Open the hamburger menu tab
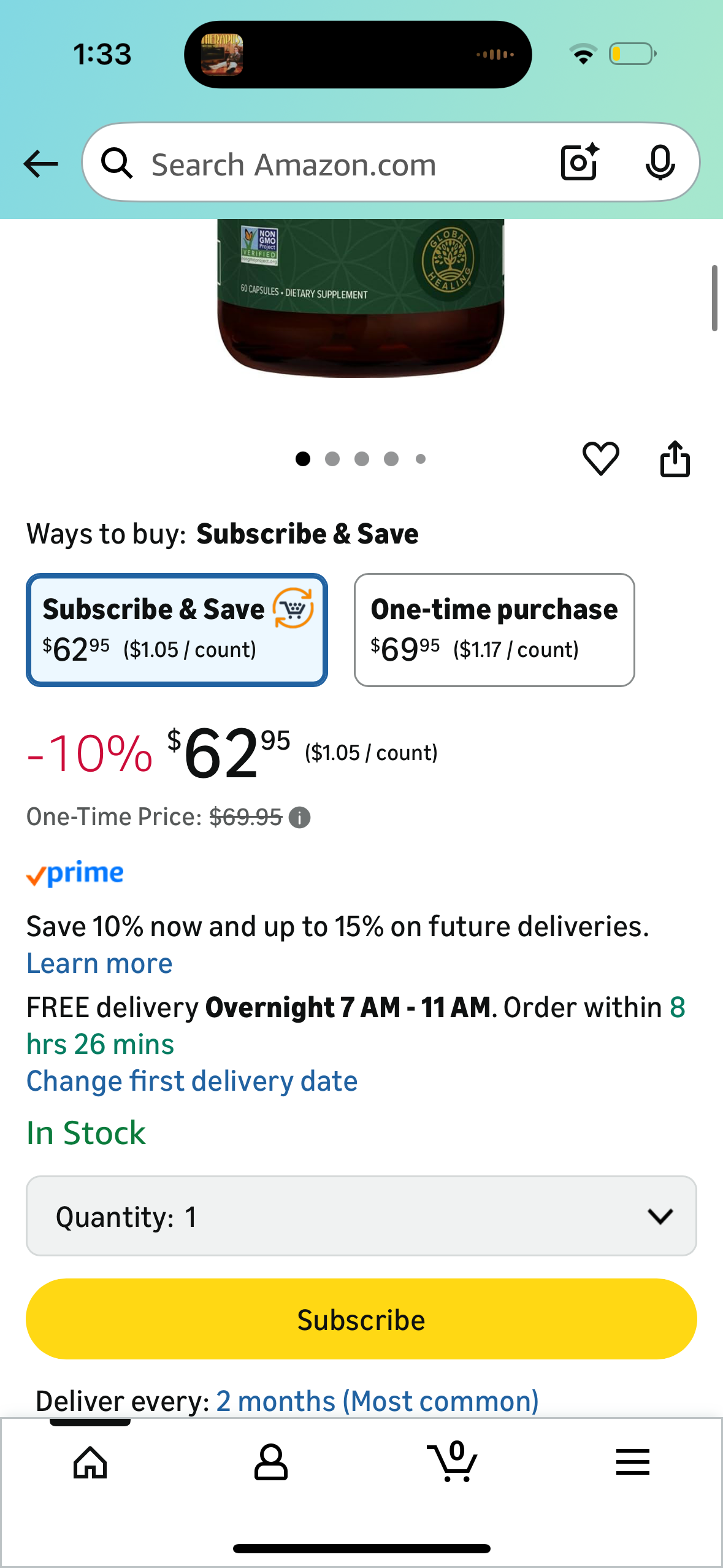The image size is (723, 1568). pyautogui.click(x=632, y=1462)
